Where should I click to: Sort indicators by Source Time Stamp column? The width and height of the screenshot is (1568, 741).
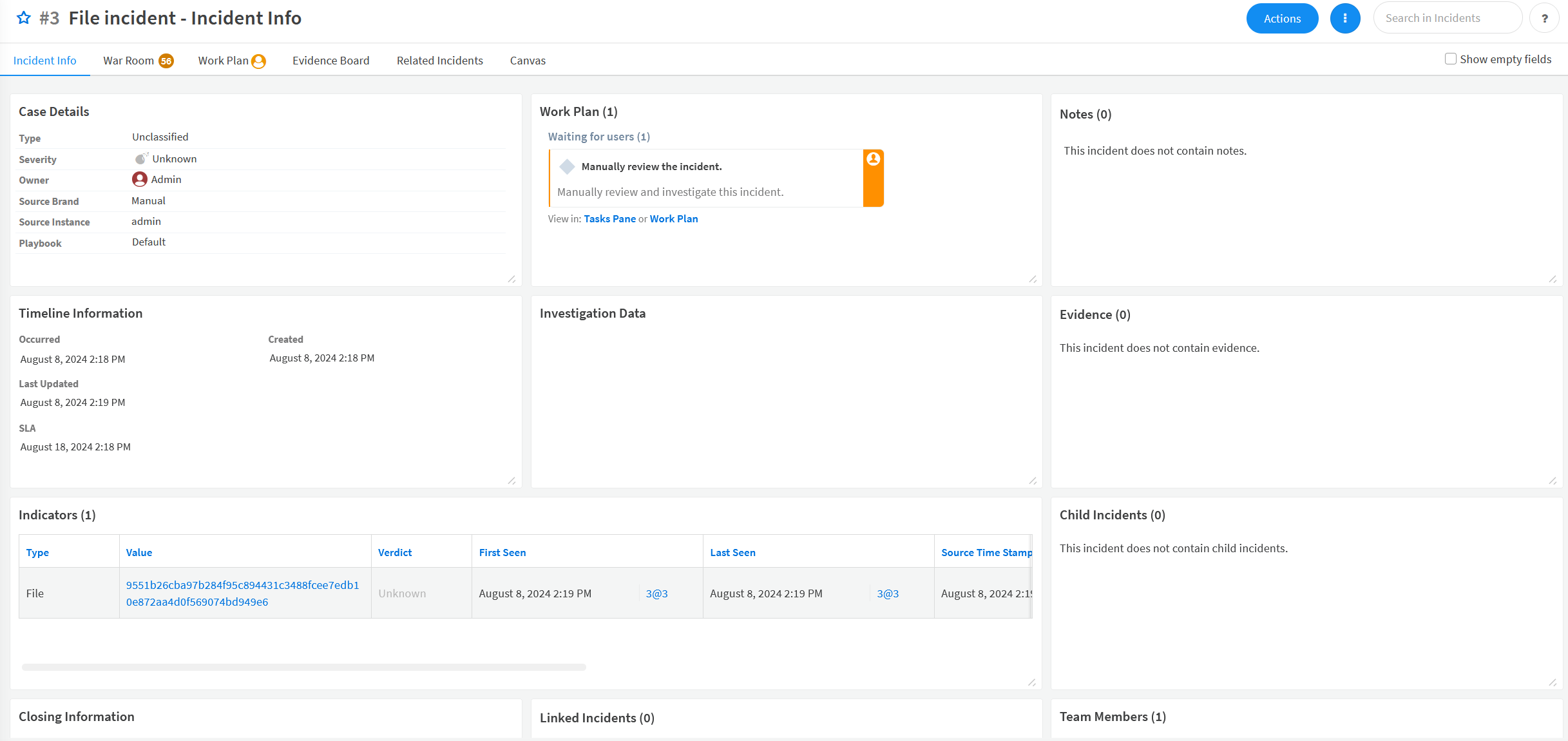(x=986, y=552)
